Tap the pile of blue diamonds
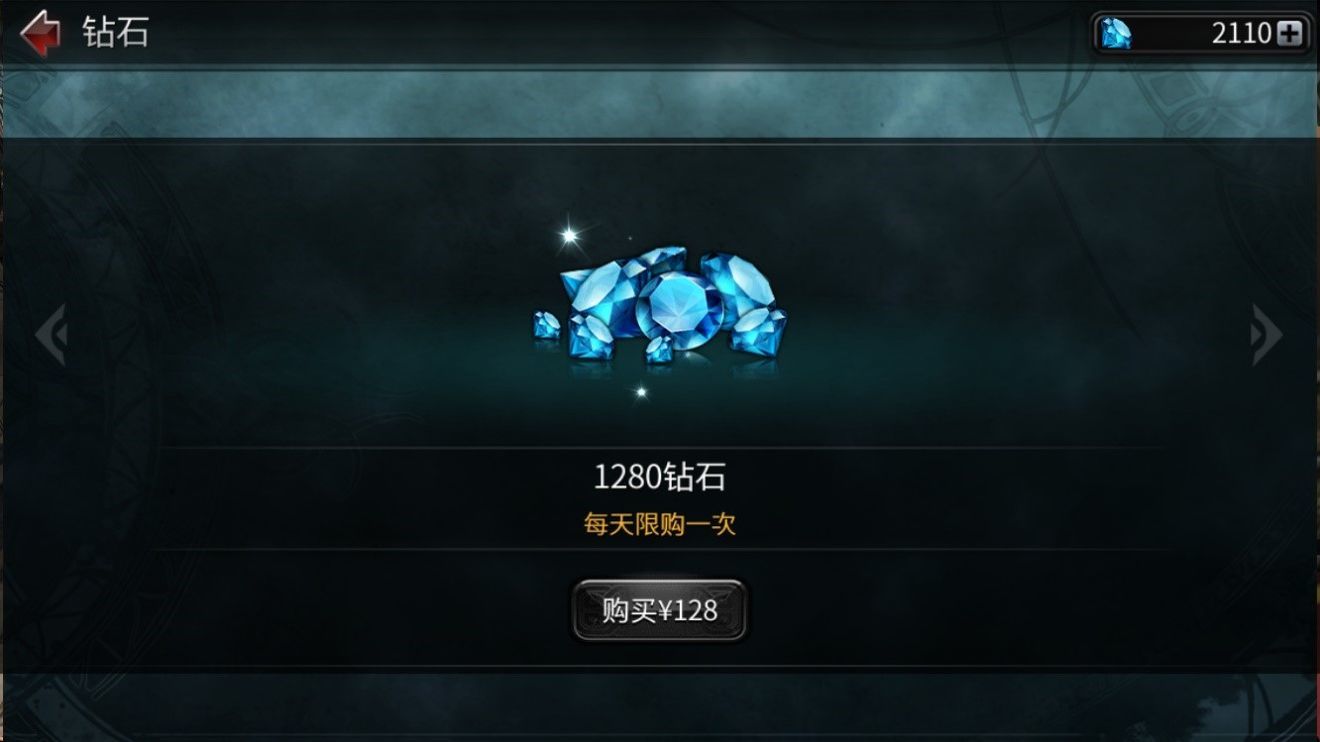The image size is (1320, 742). click(x=660, y=304)
